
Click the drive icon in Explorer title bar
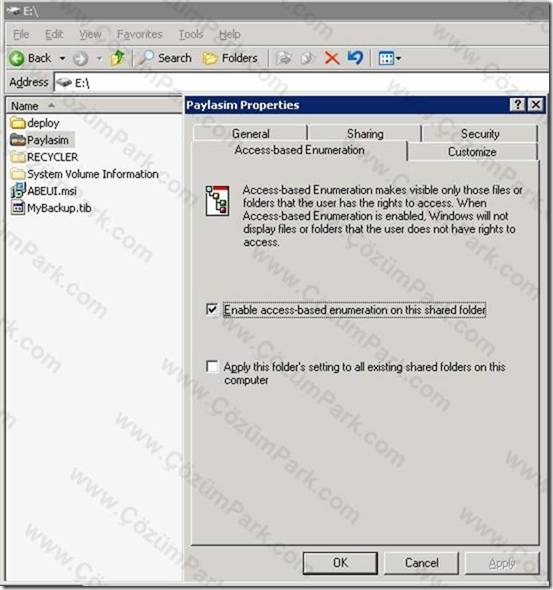[x=13, y=11]
